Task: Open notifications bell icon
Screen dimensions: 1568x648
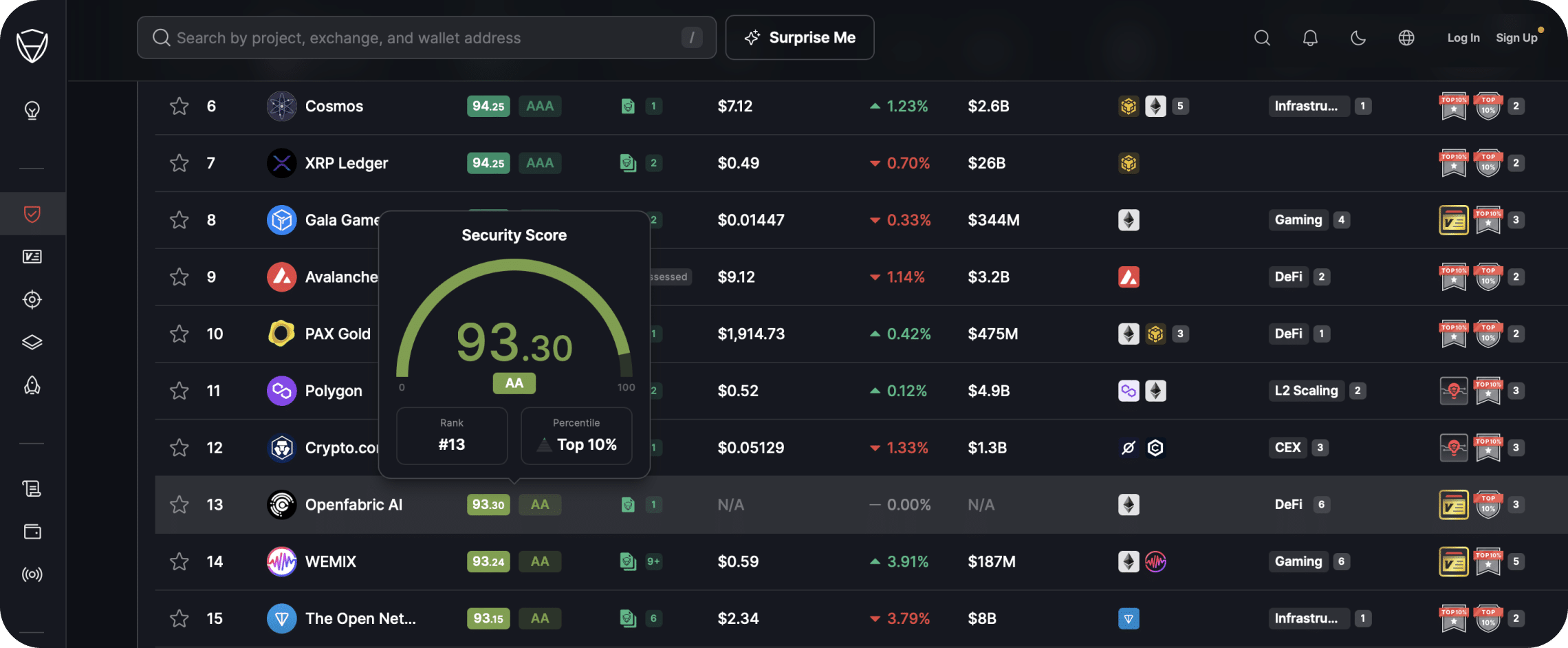Action: pyautogui.click(x=1310, y=38)
